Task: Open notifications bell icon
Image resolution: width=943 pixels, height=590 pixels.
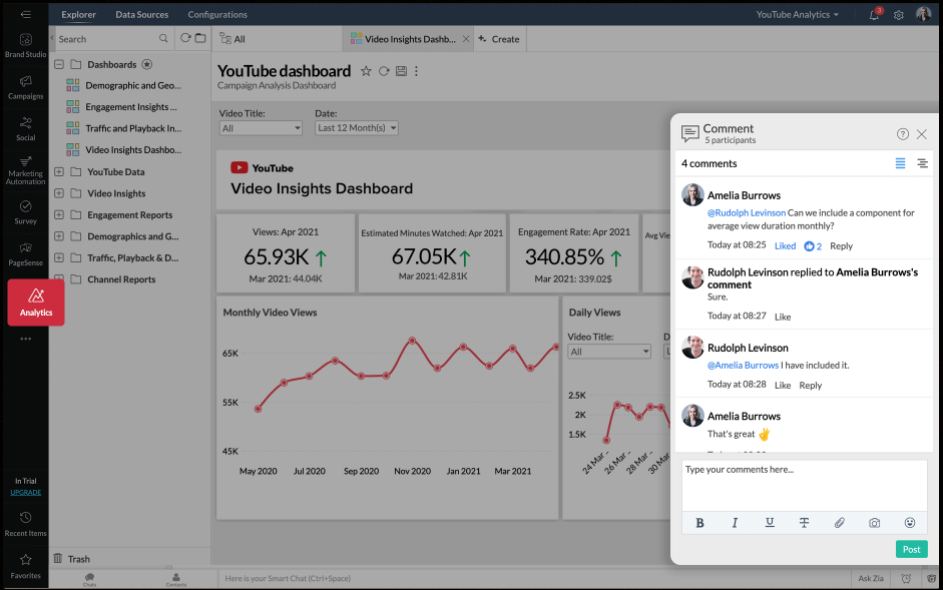Action: tap(874, 14)
